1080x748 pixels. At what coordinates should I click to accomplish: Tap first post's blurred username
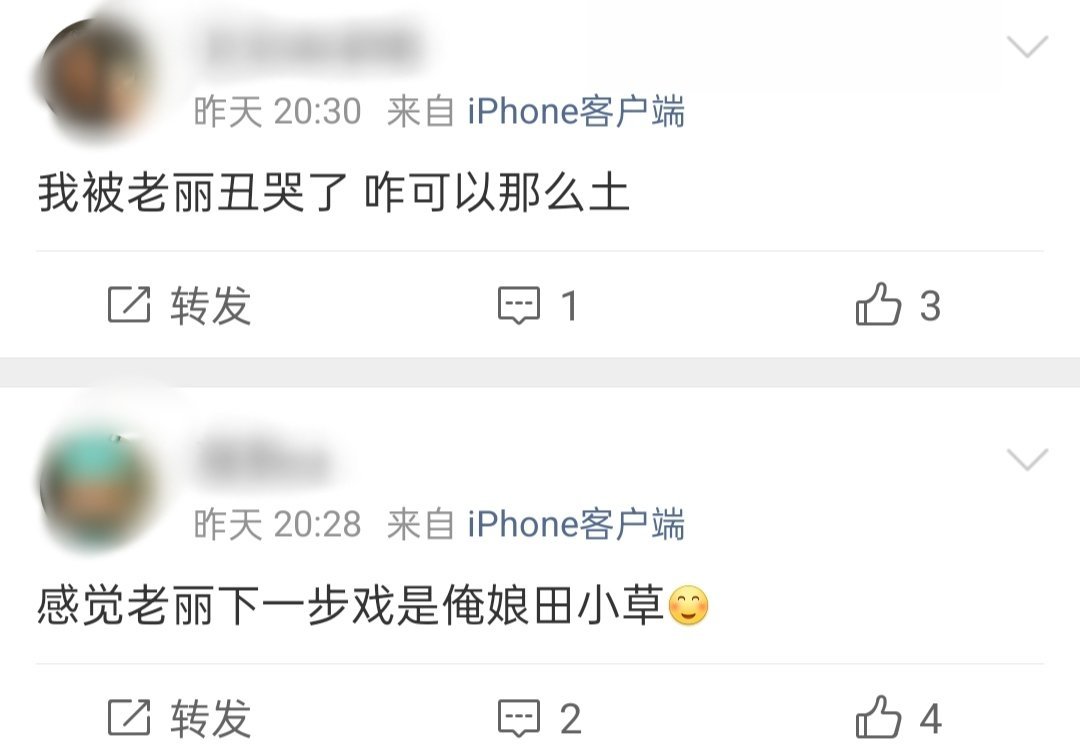[311, 48]
